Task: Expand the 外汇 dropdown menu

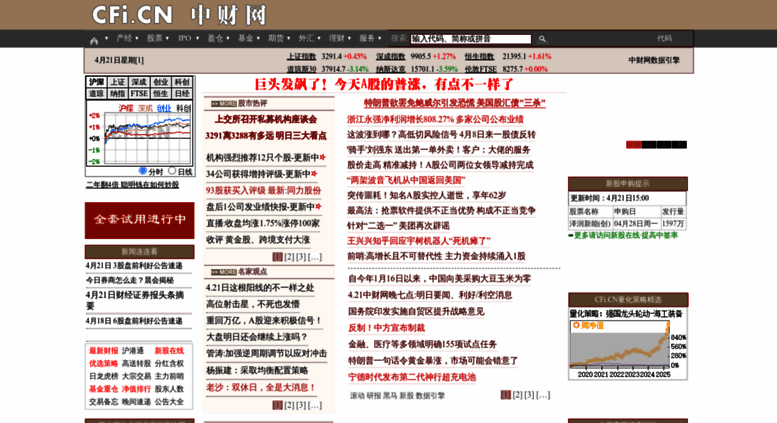Action: coord(309,38)
